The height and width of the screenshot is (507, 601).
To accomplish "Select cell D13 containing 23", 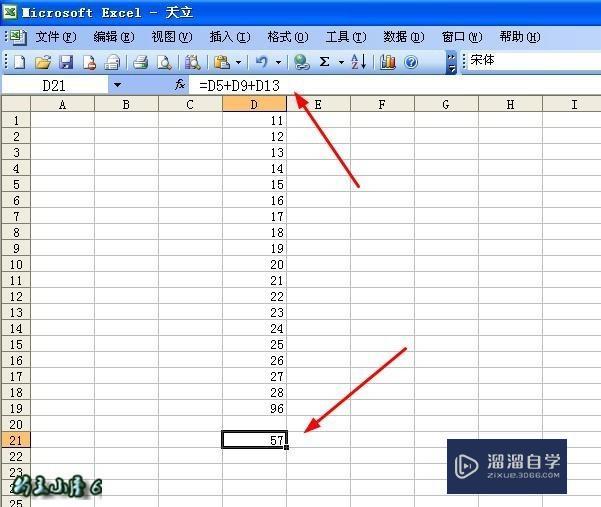I will [254, 312].
